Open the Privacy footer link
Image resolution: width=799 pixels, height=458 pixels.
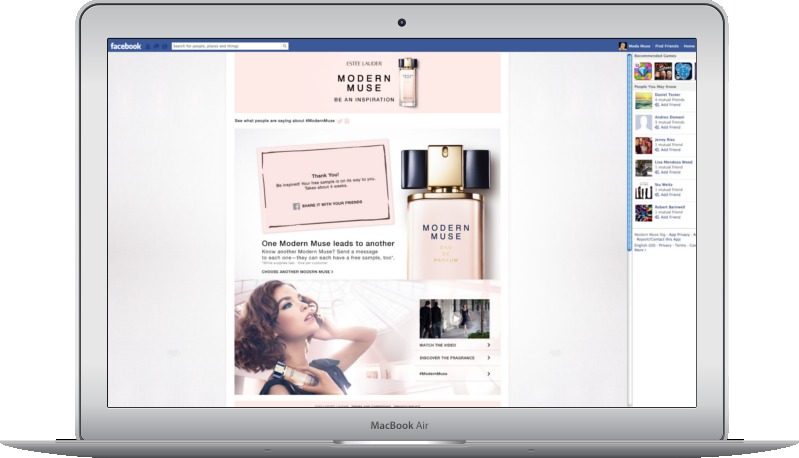pyautogui.click(x=665, y=246)
